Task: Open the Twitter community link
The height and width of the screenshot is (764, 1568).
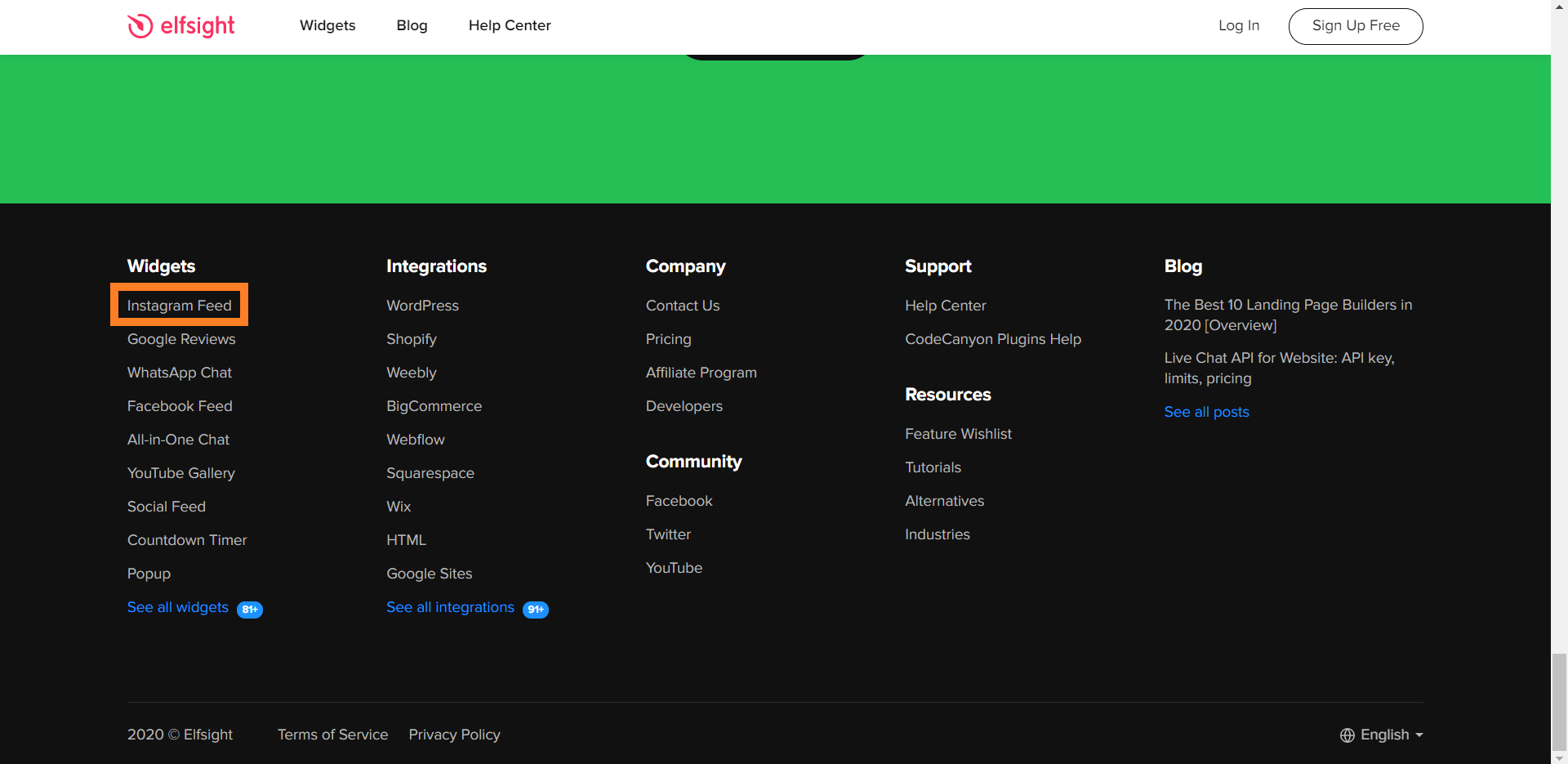Action: click(668, 534)
